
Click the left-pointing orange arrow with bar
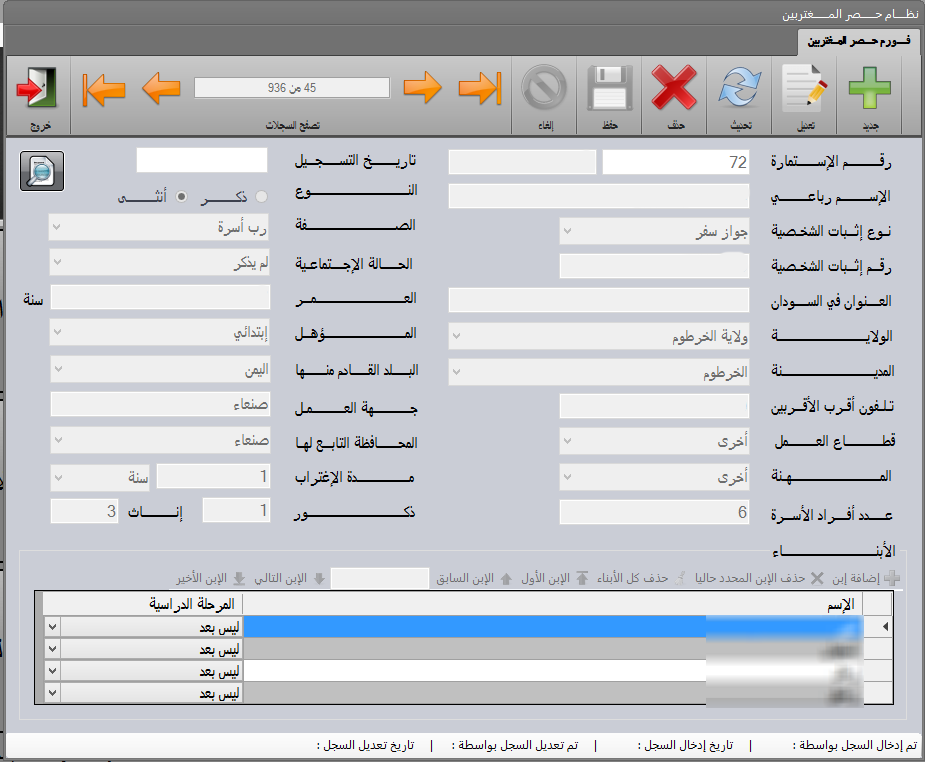tap(104, 89)
